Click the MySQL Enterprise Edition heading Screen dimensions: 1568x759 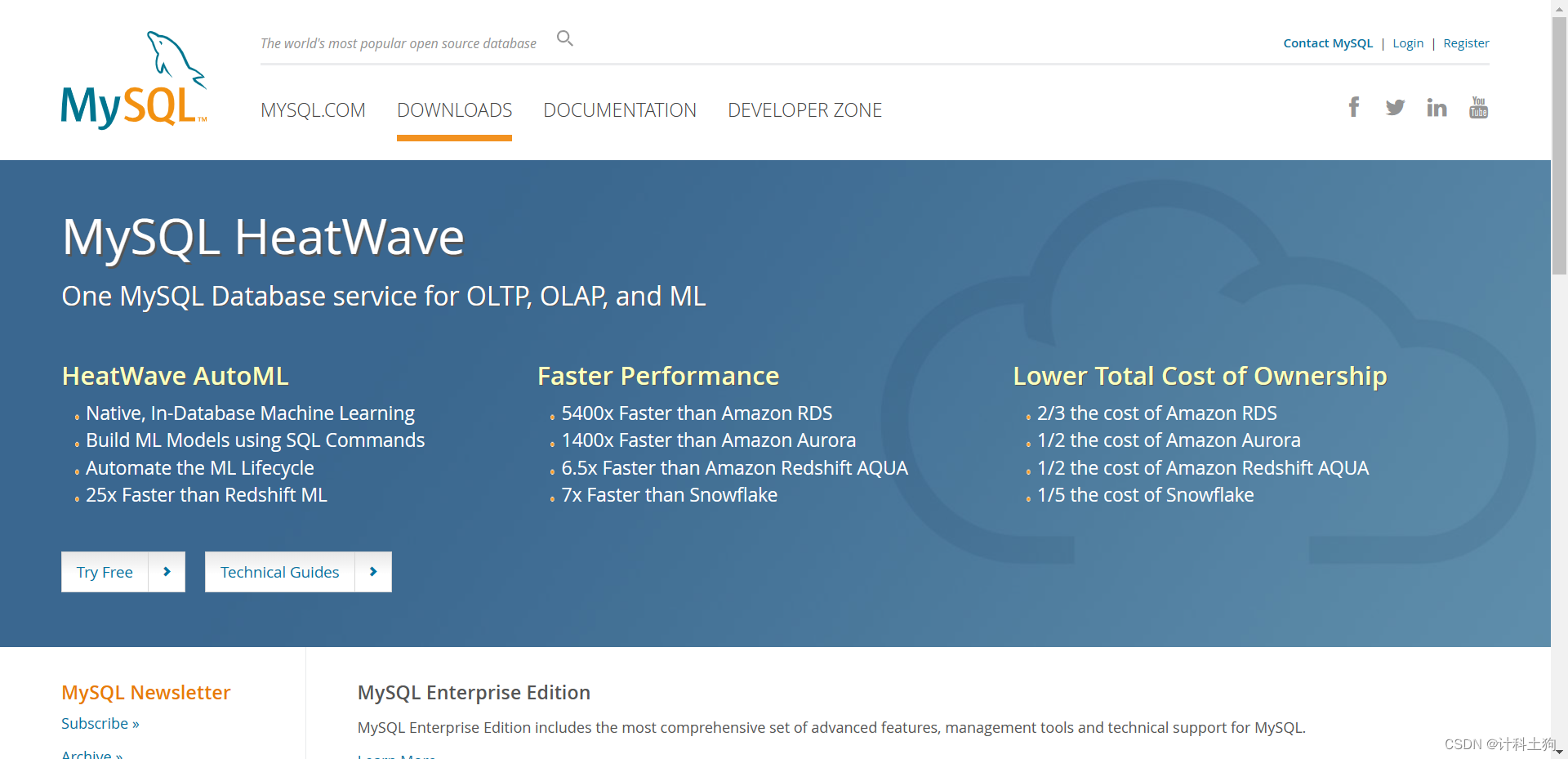(x=474, y=693)
